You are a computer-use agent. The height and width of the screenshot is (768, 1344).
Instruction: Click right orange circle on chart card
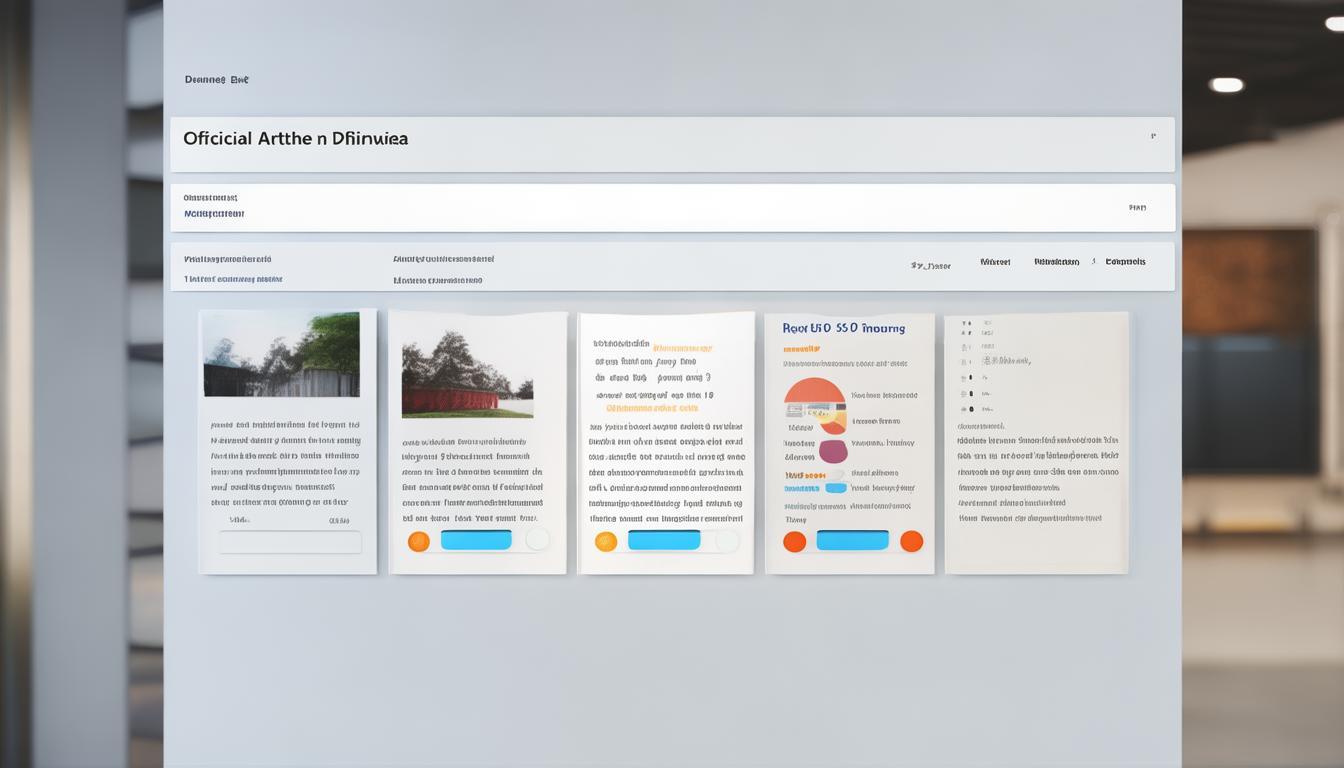pyautogui.click(x=911, y=541)
